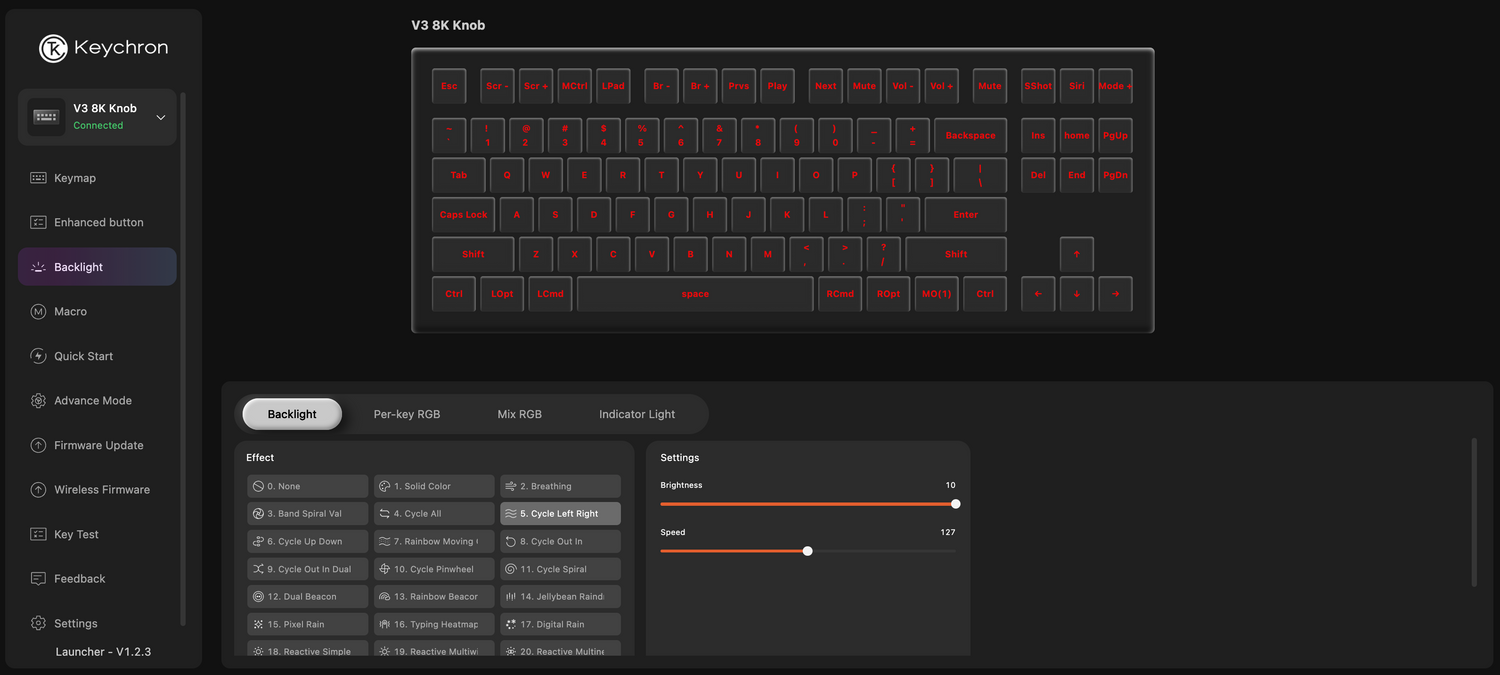The image size is (1500, 675).
Task: Pick the Cycle Spiral effect button
Action: pyautogui.click(x=560, y=569)
